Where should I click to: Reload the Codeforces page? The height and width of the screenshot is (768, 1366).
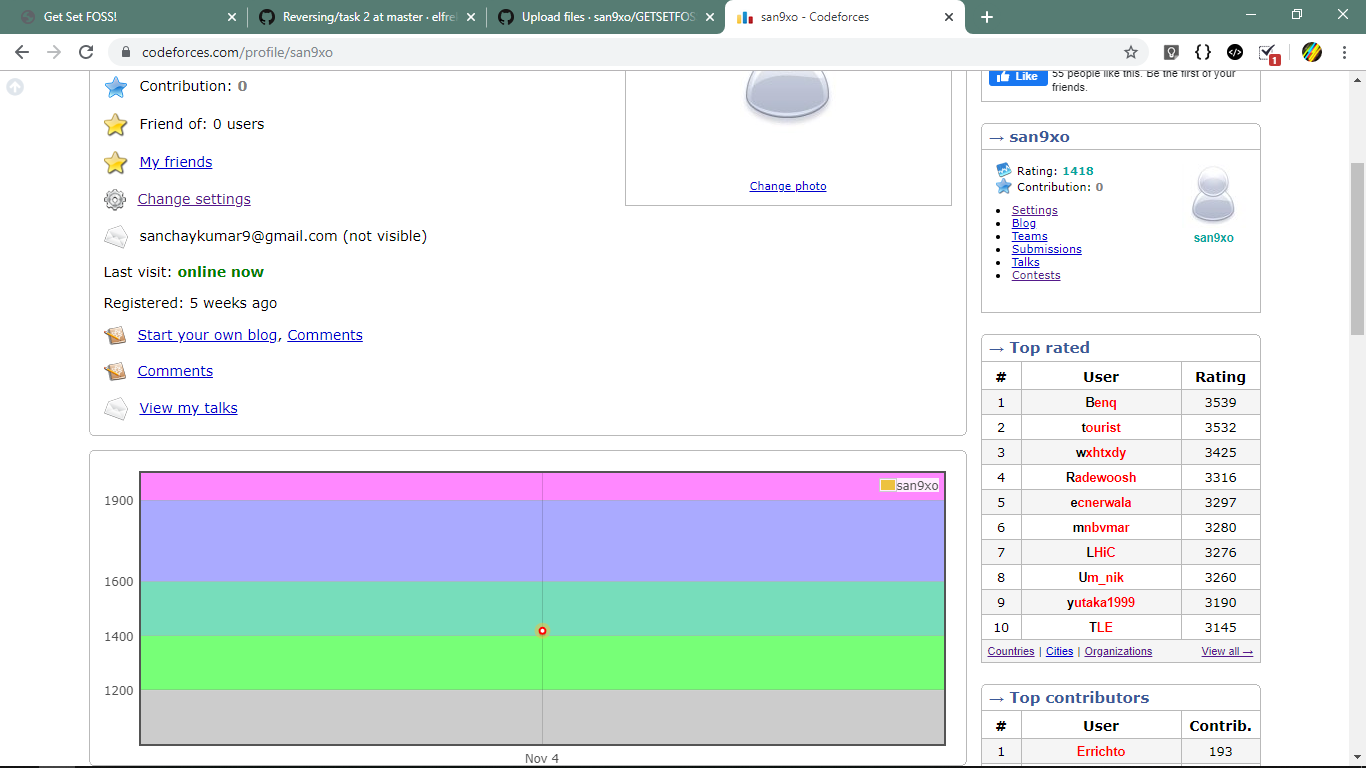click(86, 52)
